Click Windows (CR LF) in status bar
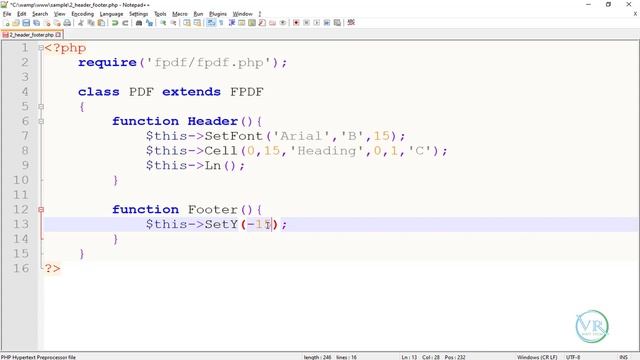The image size is (640, 360). (x=537, y=357)
